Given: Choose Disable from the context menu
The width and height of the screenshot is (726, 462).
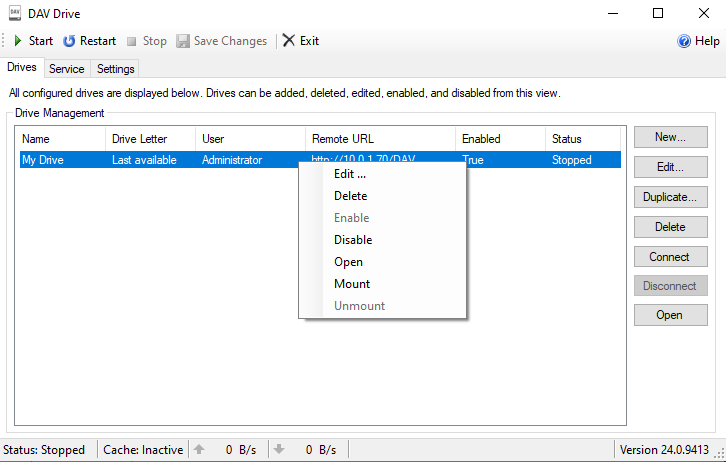Looking at the screenshot, I should click(x=353, y=240).
